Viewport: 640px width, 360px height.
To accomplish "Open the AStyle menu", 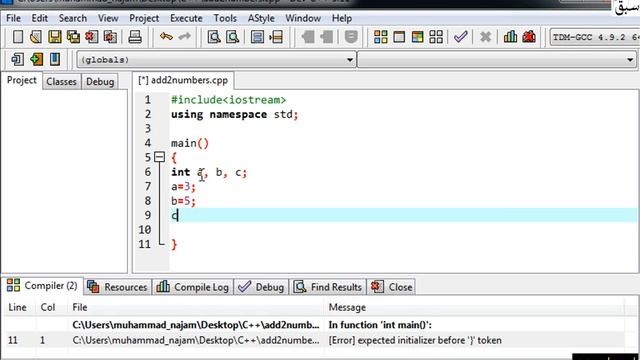I will pos(261,18).
